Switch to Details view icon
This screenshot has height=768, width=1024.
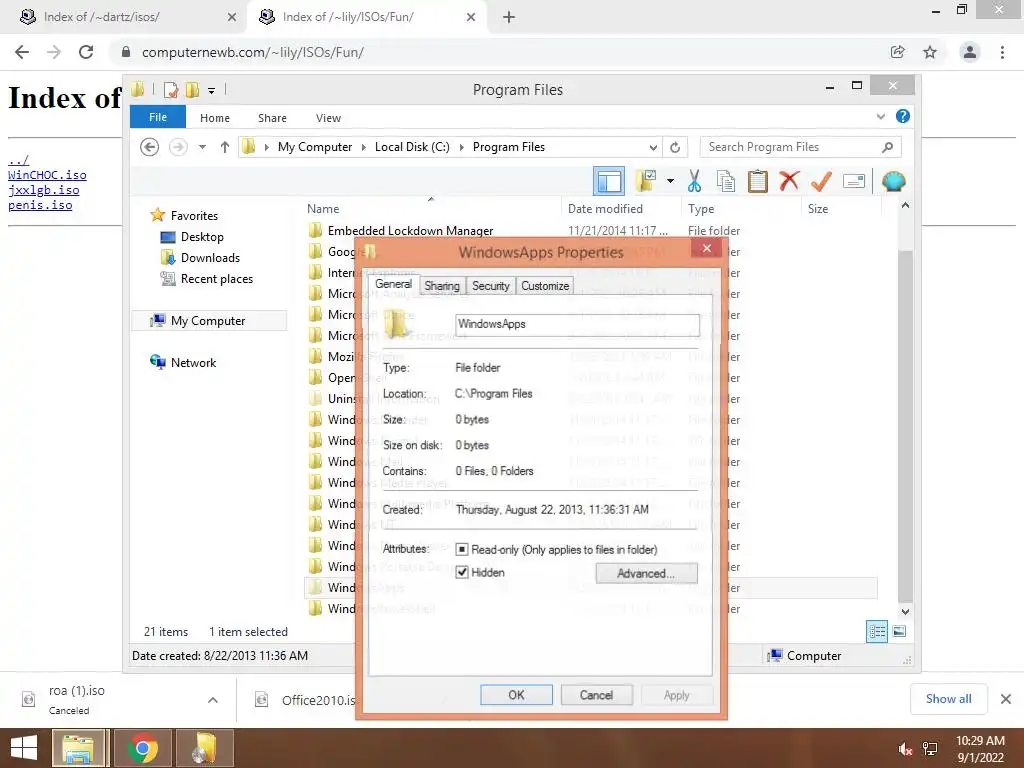coord(877,632)
